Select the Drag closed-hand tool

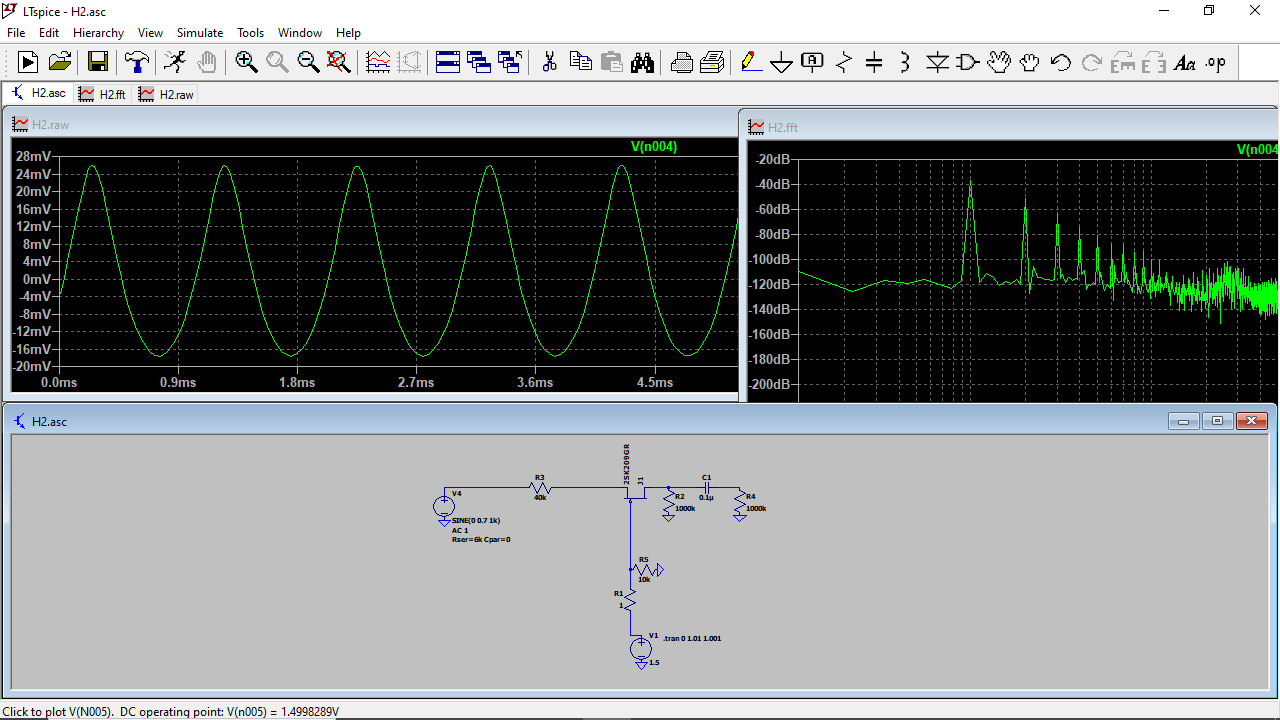click(1030, 62)
